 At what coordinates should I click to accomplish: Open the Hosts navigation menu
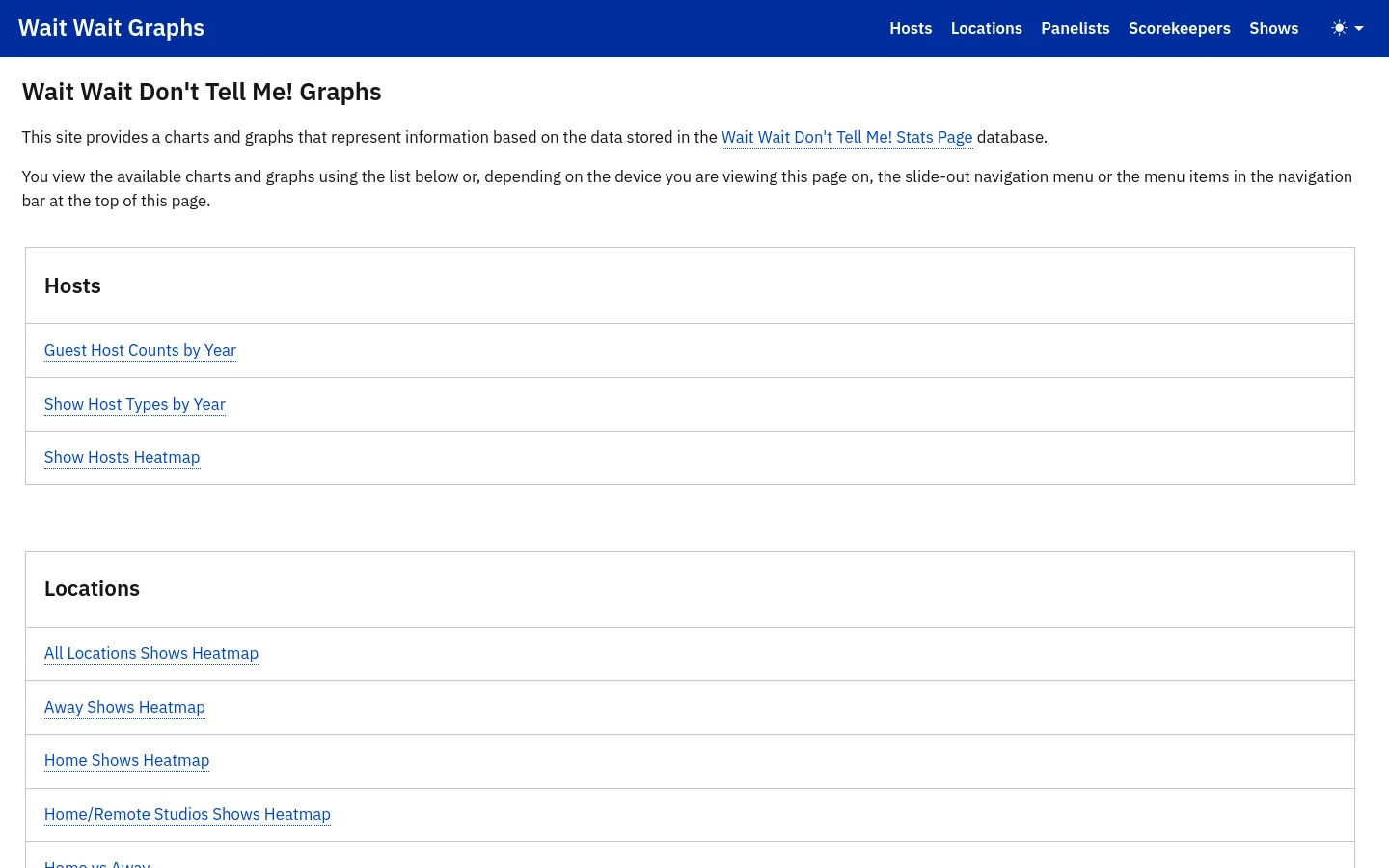(911, 28)
